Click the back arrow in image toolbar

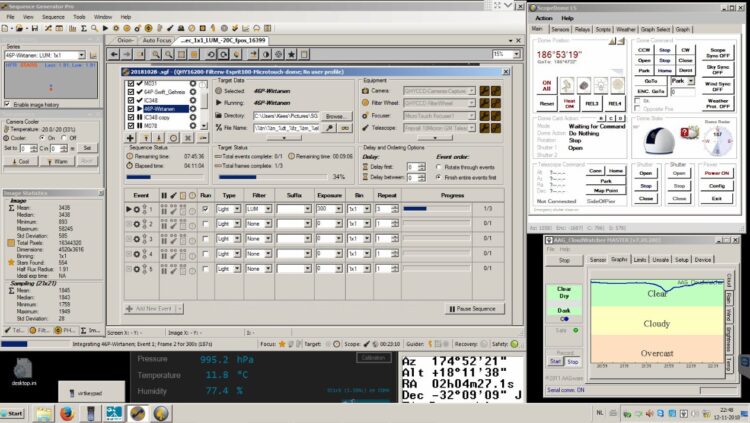click(114, 55)
